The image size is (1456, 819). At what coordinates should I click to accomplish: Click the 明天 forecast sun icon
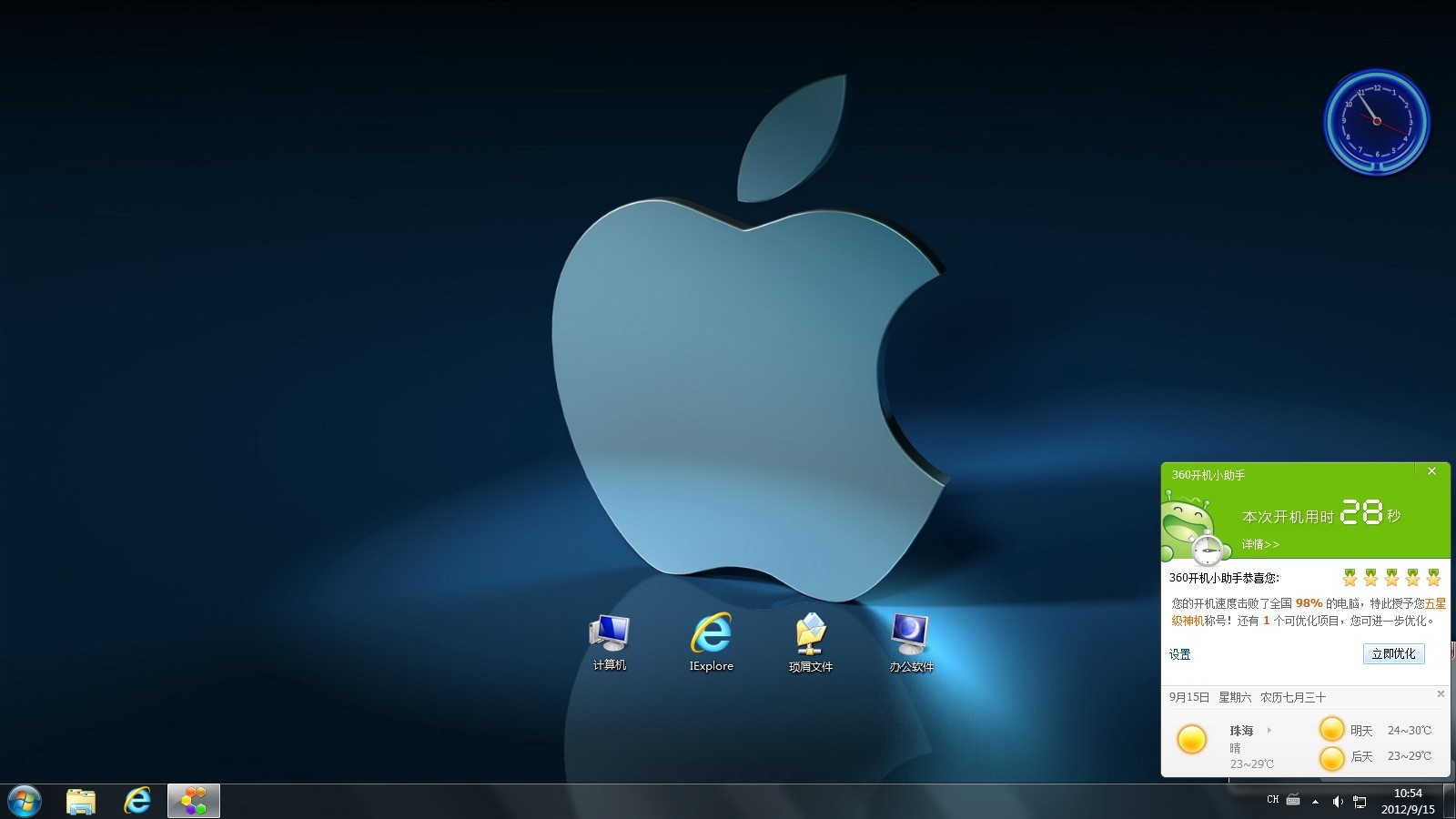click(1331, 729)
